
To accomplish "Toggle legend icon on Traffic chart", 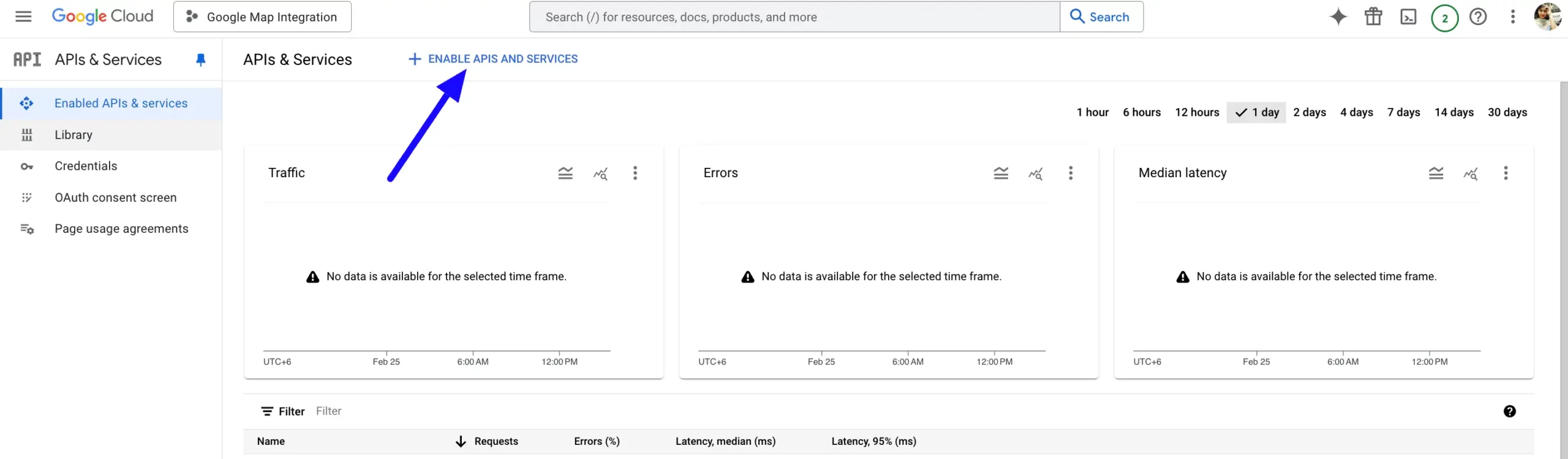I will (565, 173).
